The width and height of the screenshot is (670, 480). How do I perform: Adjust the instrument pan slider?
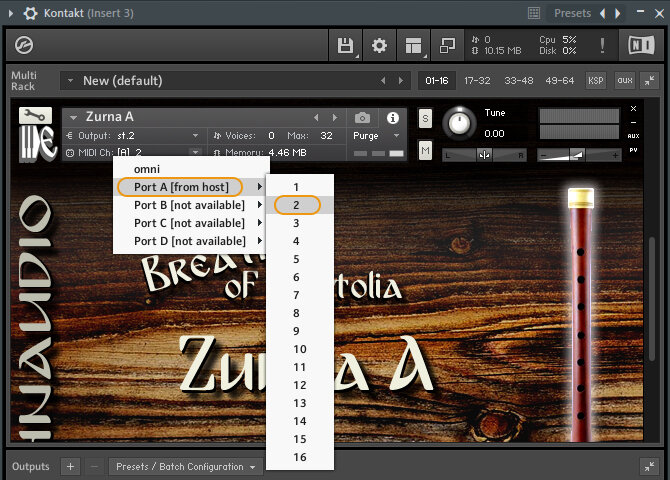[x=484, y=155]
